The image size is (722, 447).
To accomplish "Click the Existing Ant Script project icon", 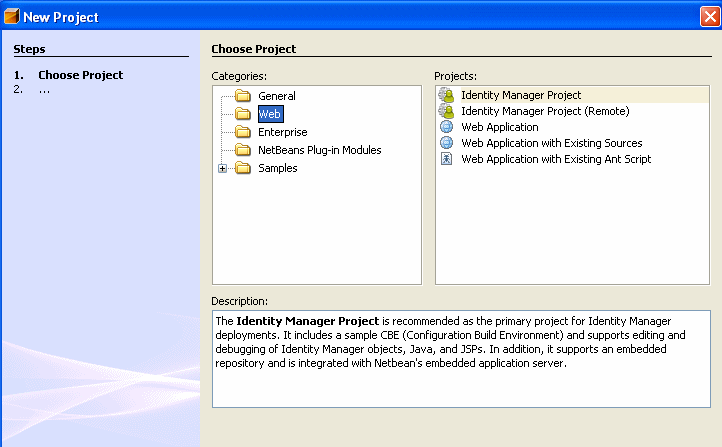I will (x=446, y=159).
